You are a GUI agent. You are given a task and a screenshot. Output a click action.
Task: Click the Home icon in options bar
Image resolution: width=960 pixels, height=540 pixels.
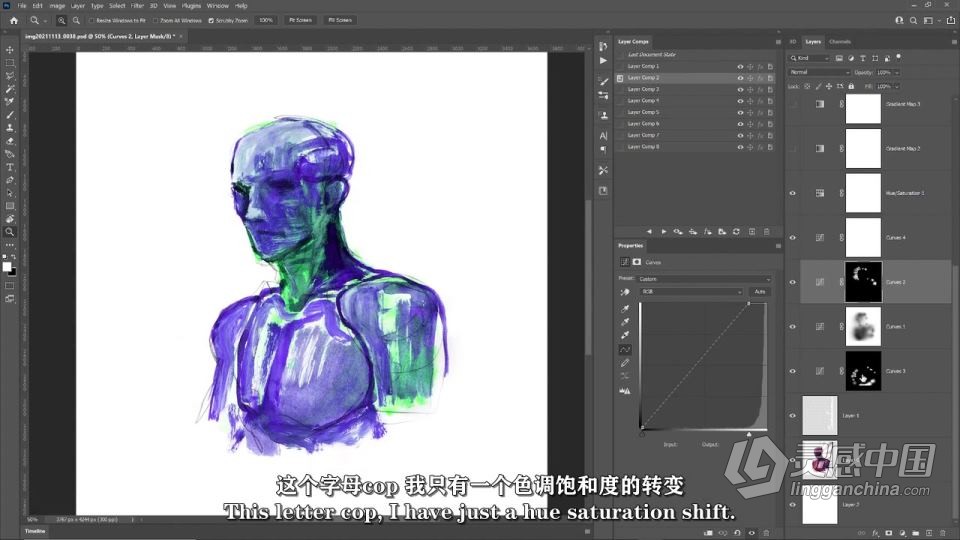pyautogui.click(x=13, y=20)
